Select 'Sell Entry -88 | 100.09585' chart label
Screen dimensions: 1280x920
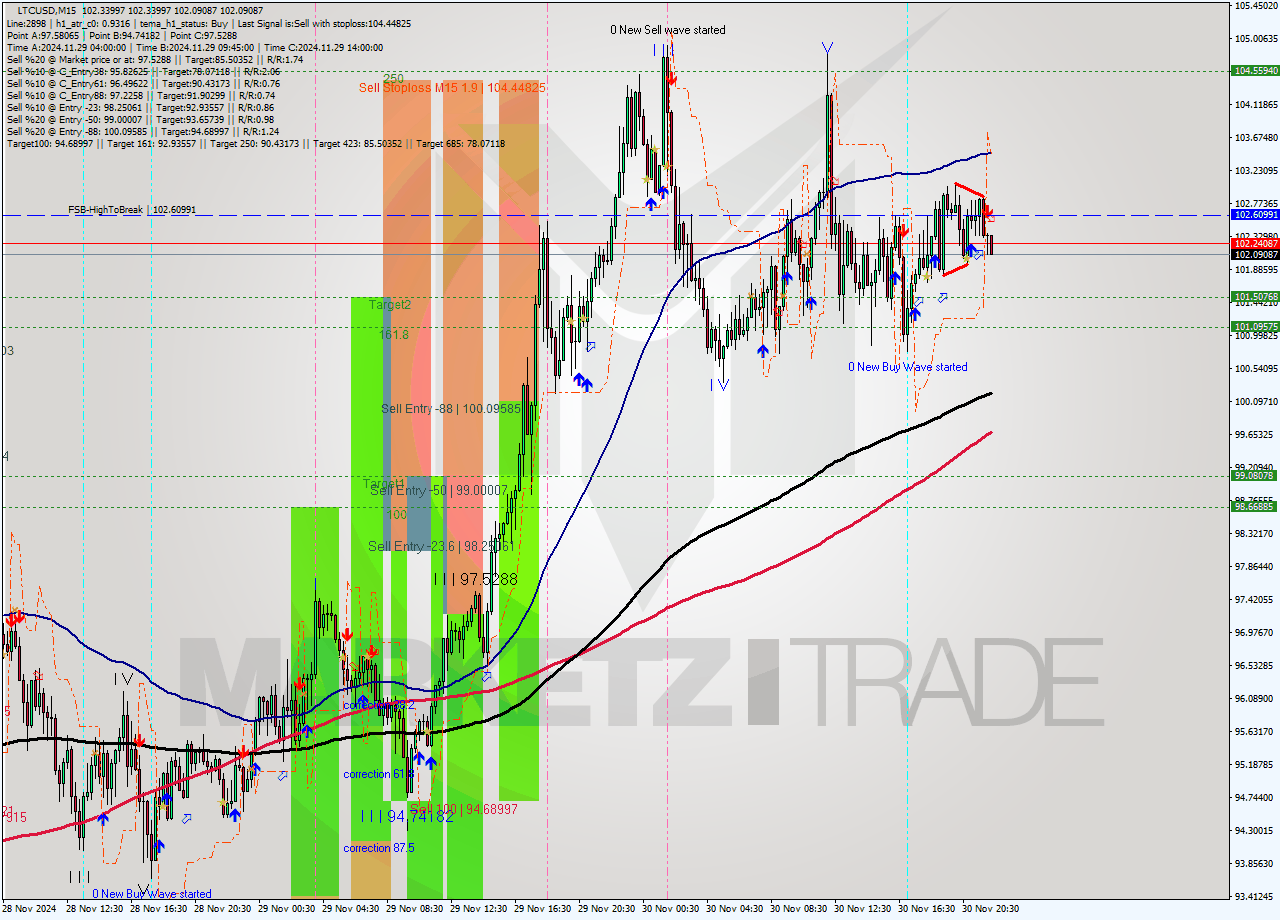451,409
